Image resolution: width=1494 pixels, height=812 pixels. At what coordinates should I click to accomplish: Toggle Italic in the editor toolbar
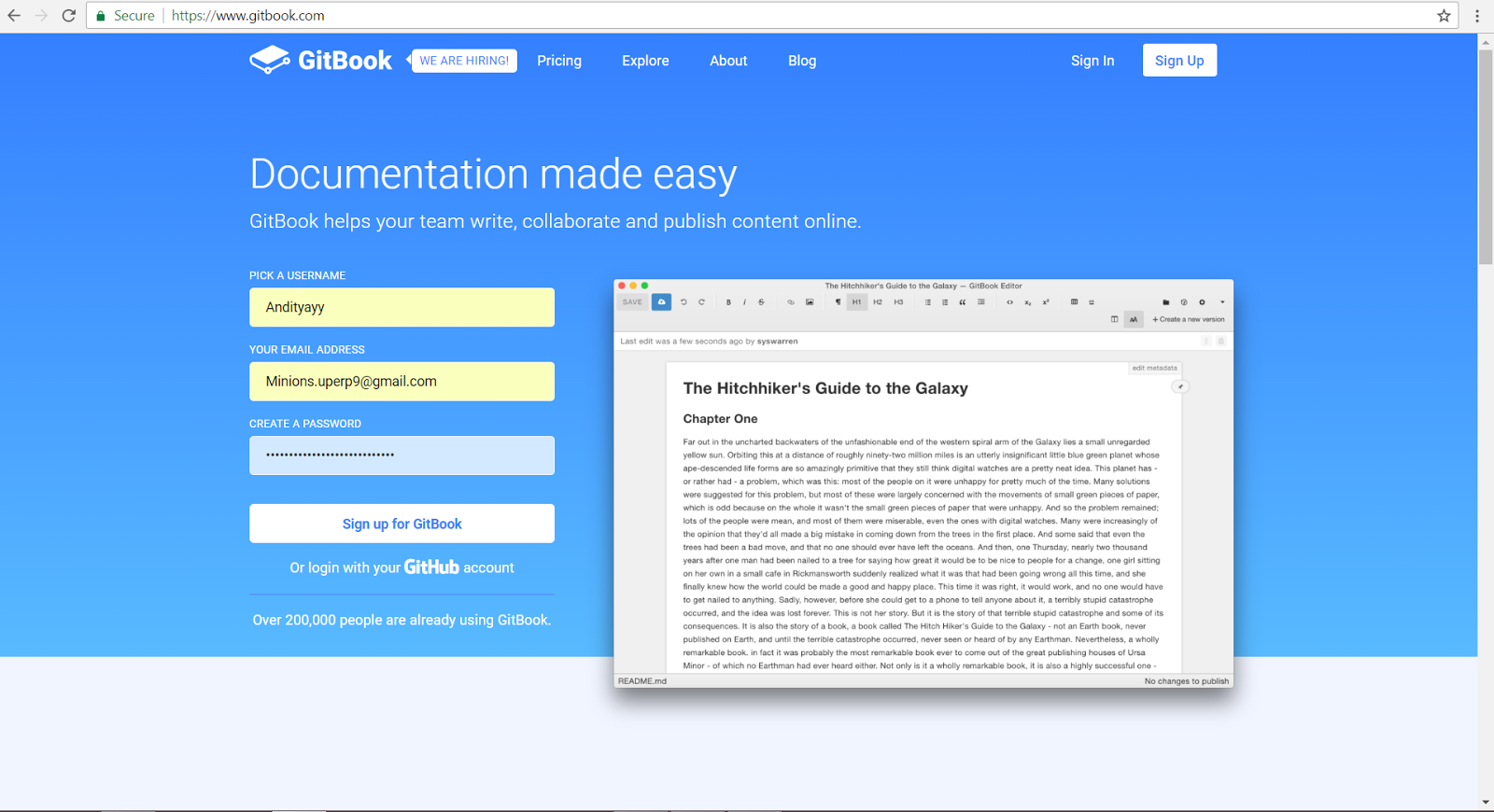click(x=744, y=302)
